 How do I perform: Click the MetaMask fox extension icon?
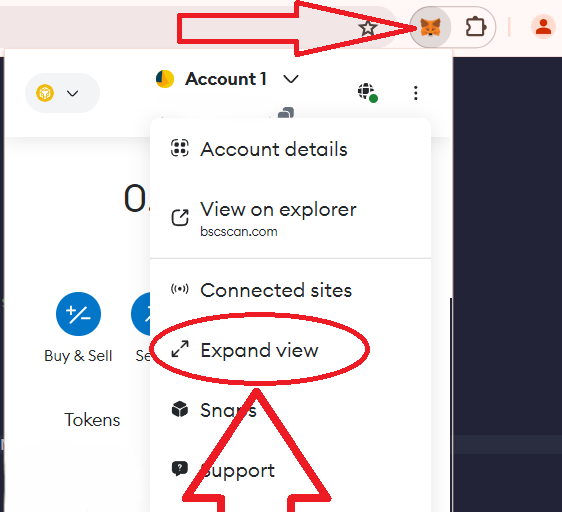tap(430, 28)
